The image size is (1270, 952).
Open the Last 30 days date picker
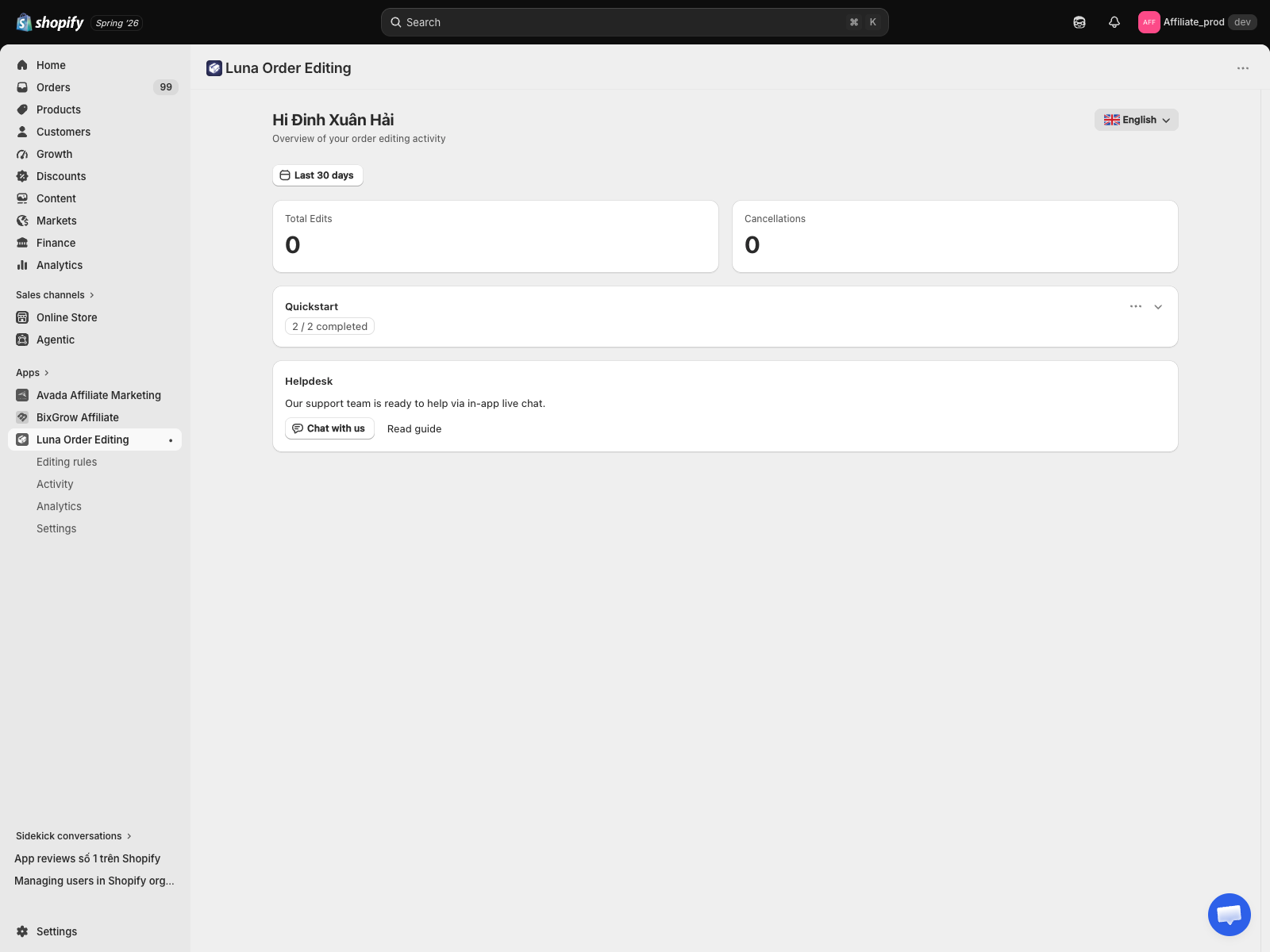(x=317, y=175)
